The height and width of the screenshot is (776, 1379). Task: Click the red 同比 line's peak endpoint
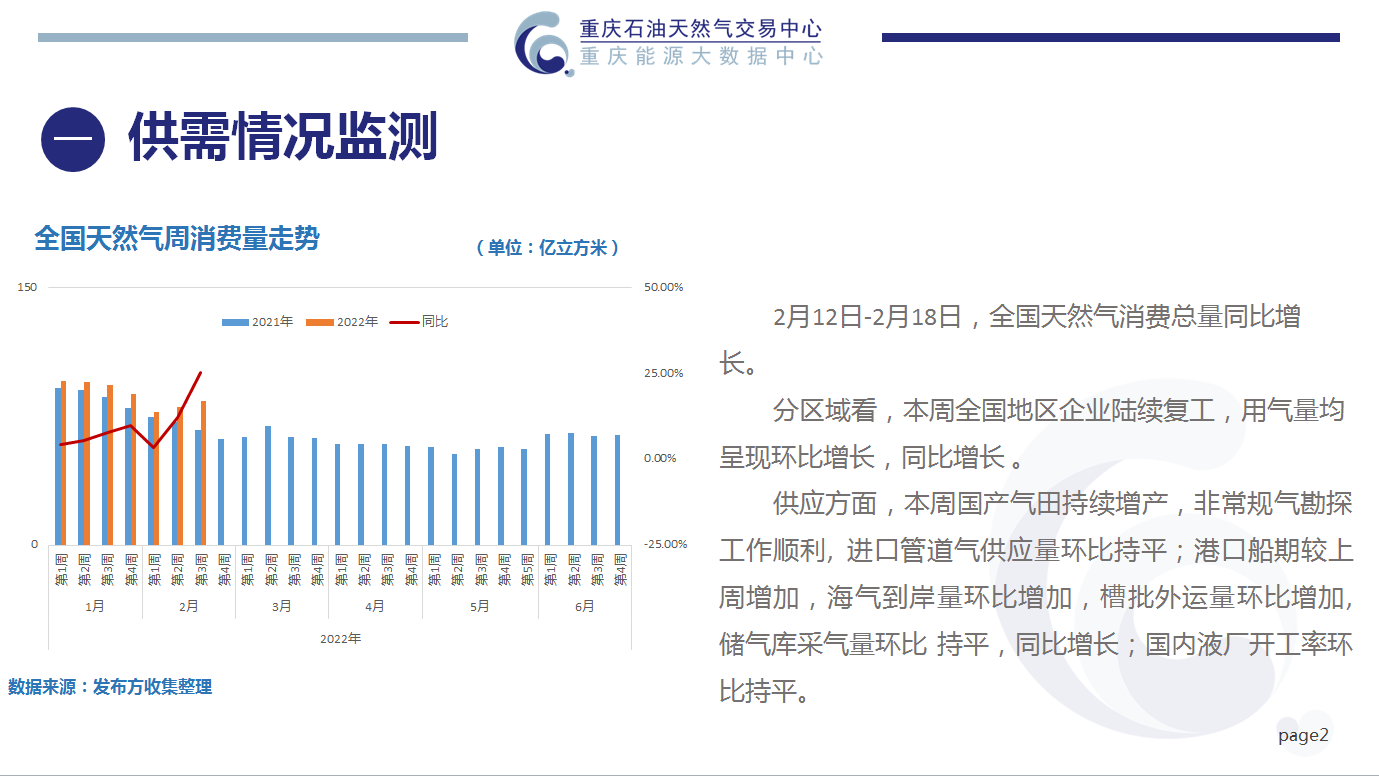pos(201,373)
